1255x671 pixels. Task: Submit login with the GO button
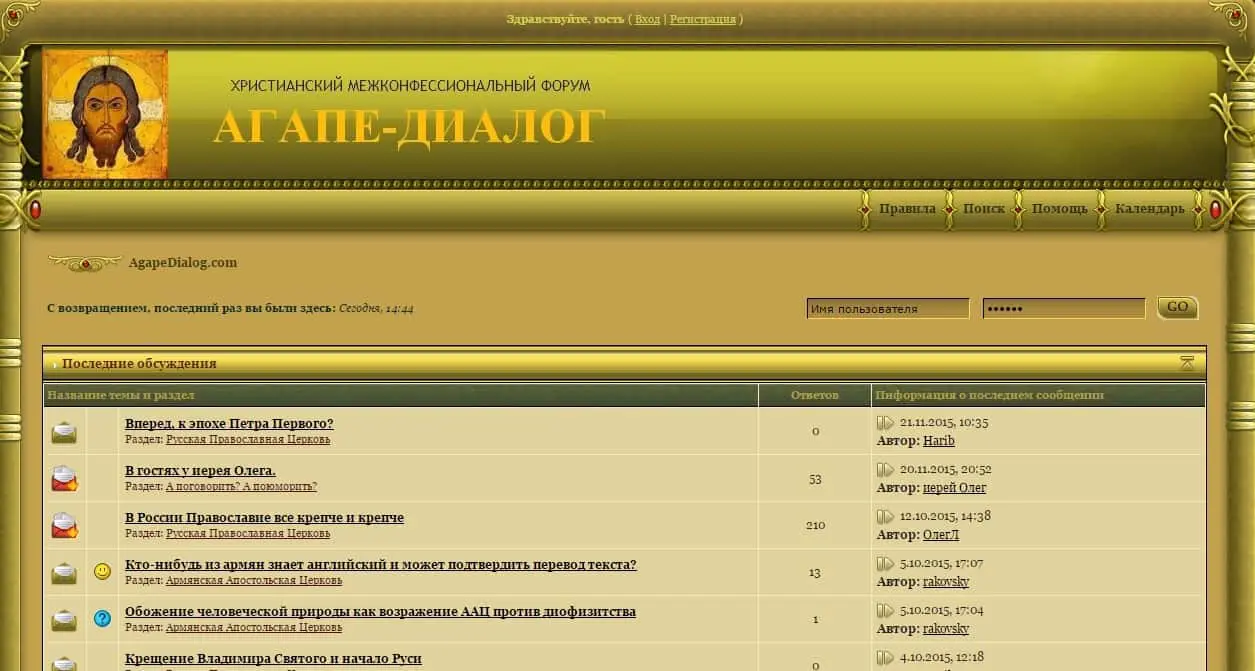tap(1178, 308)
